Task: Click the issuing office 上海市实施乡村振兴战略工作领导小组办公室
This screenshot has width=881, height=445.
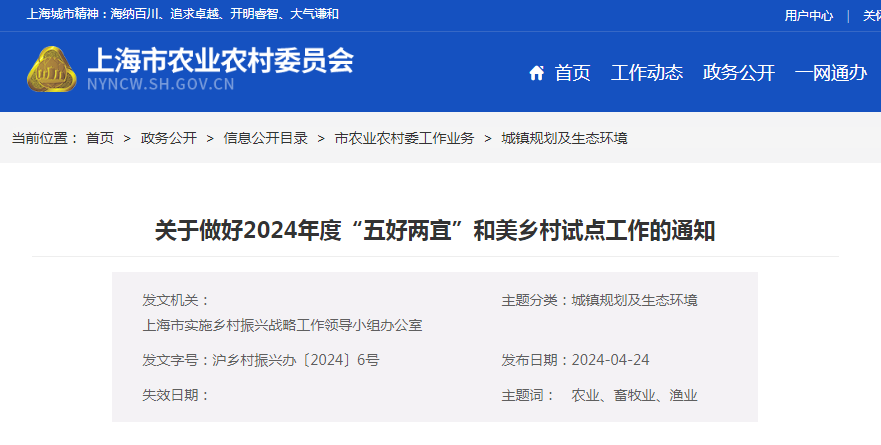Action: tap(282, 325)
